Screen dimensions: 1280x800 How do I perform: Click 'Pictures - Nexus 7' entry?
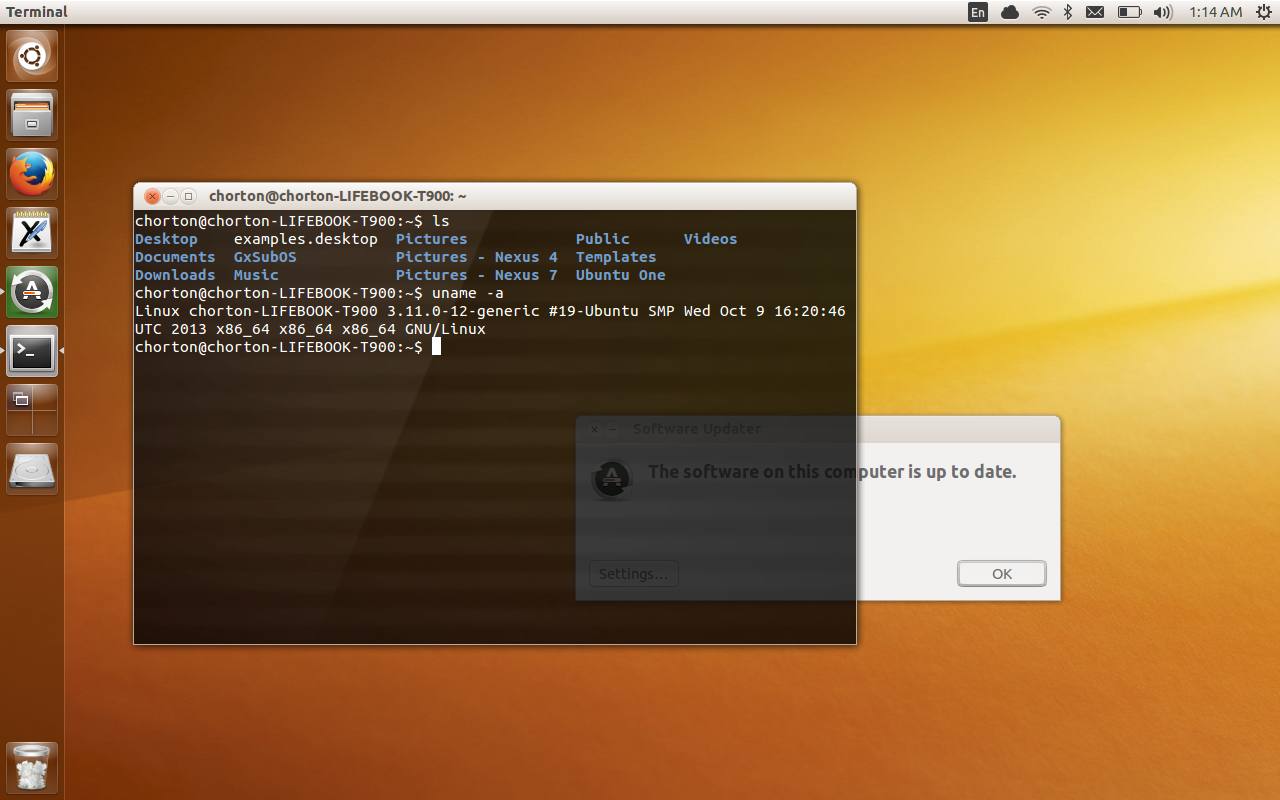477,275
